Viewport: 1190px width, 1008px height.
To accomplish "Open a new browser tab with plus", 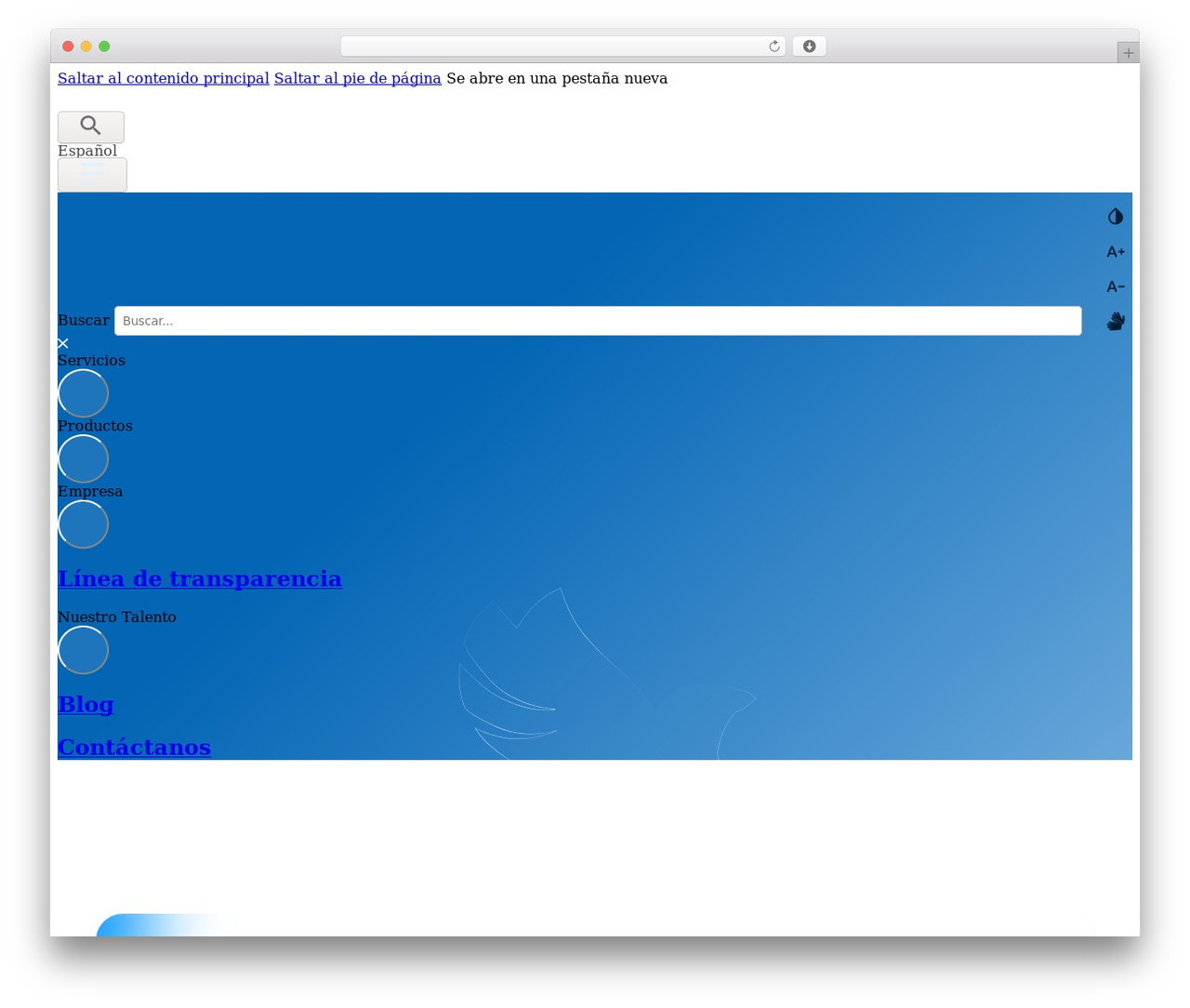I will pos(1129,53).
